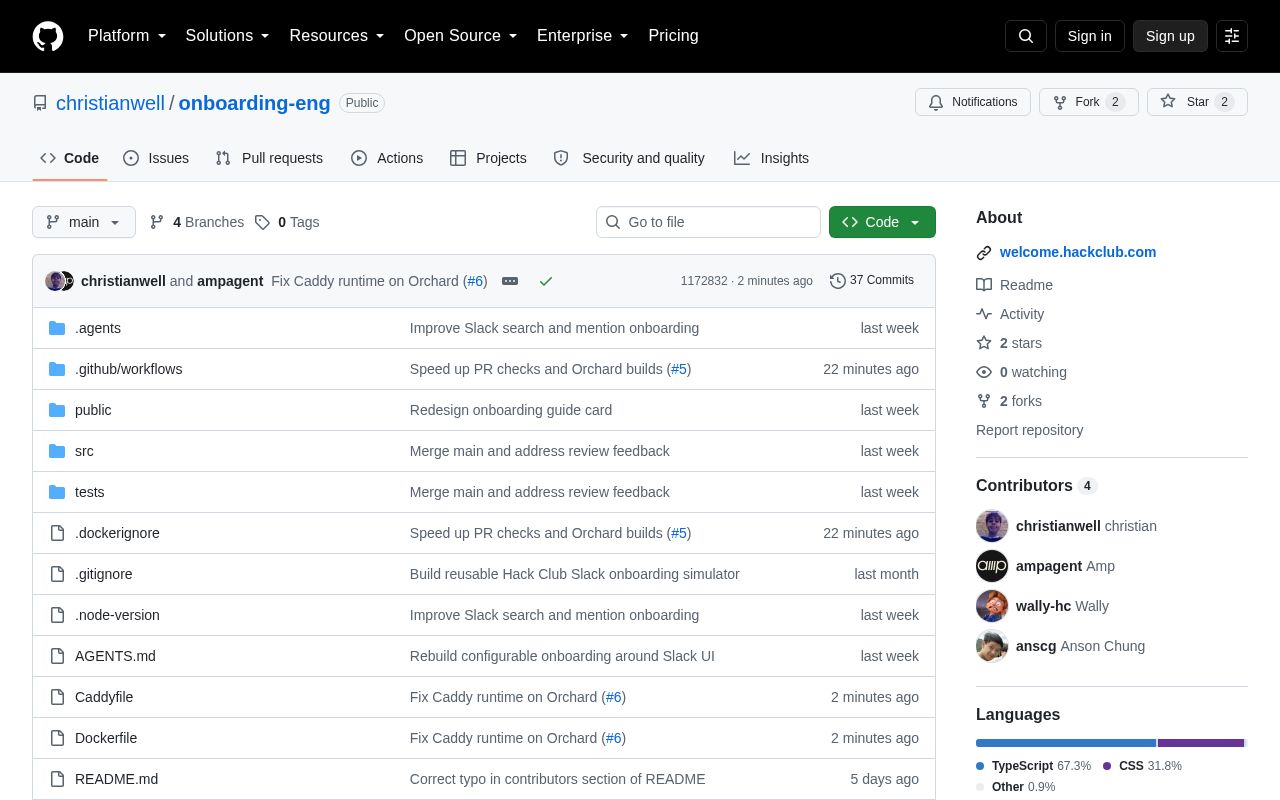The image size is (1280, 800).
Task: Open the Resources dropdown menu
Action: [x=337, y=36]
